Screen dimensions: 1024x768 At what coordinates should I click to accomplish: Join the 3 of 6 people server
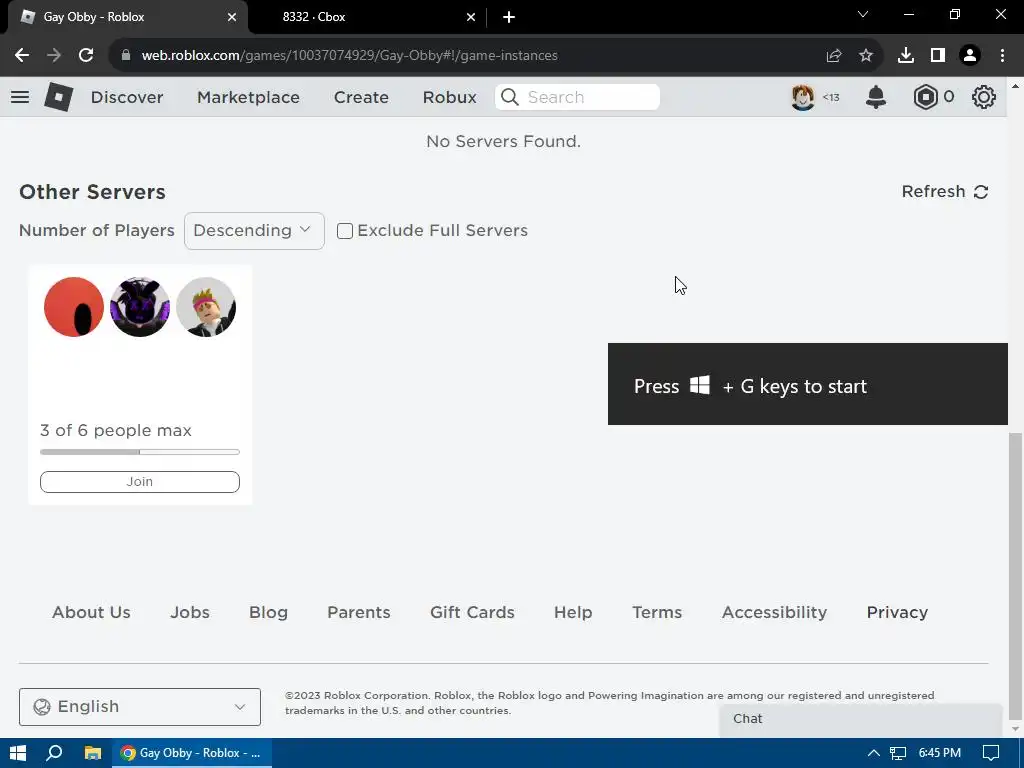click(140, 482)
